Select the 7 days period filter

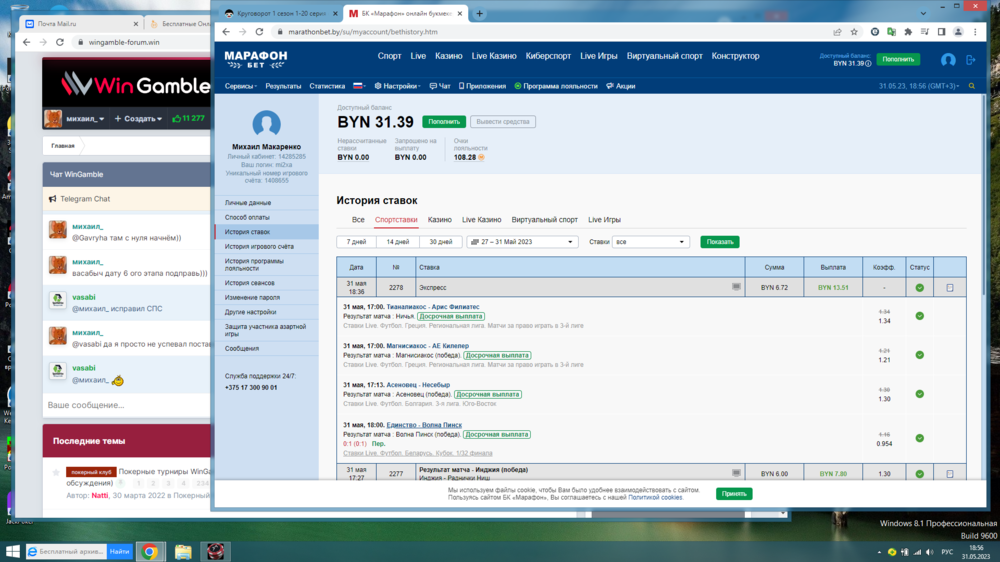pyautogui.click(x=356, y=242)
